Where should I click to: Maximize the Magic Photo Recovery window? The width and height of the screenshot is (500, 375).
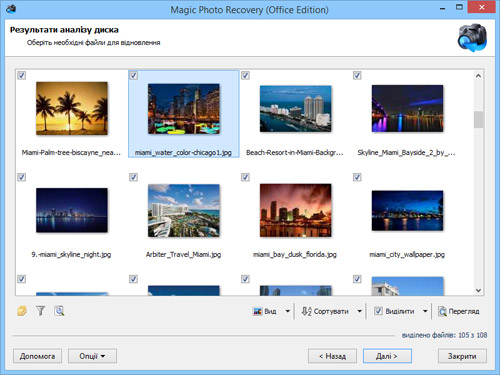459,7
